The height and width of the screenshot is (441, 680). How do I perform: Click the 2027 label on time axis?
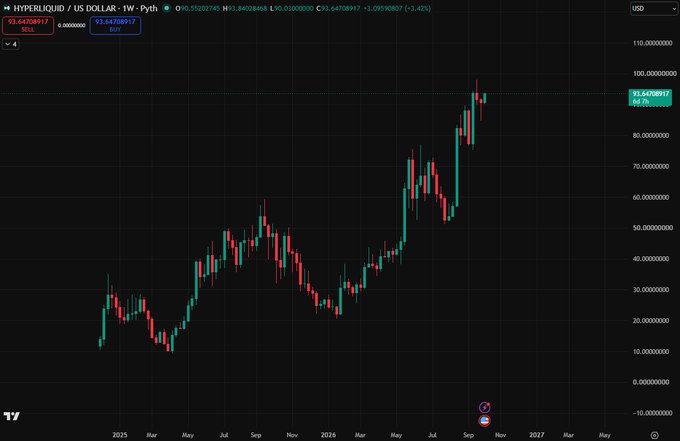point(537,435)
